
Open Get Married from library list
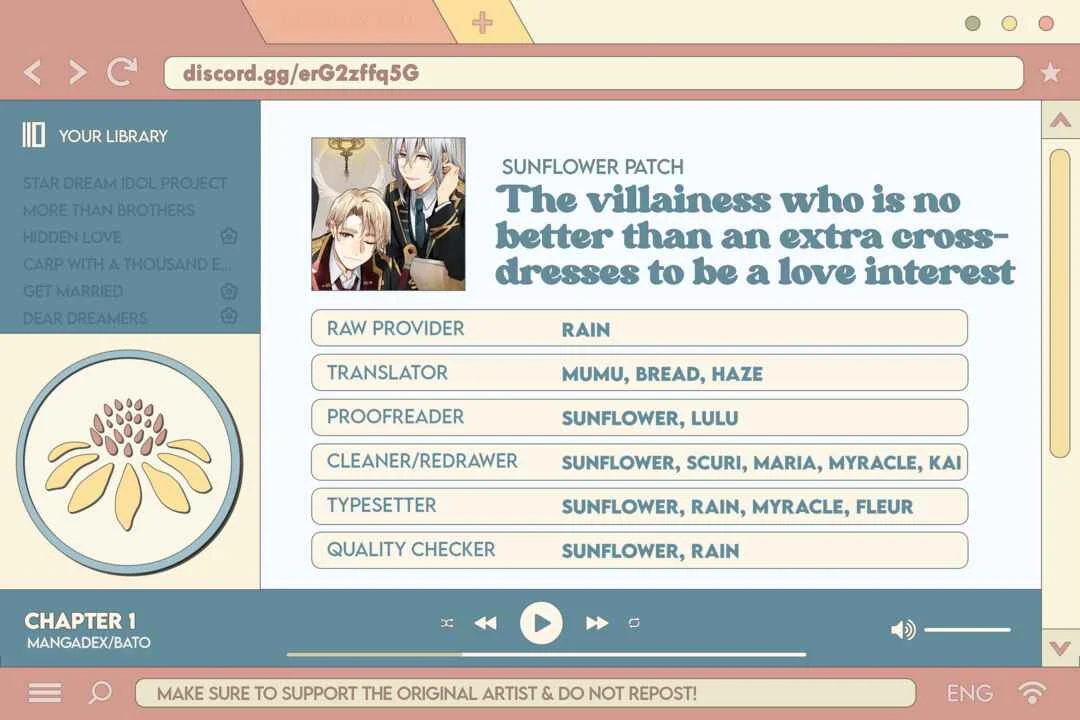tap(73, 291)
